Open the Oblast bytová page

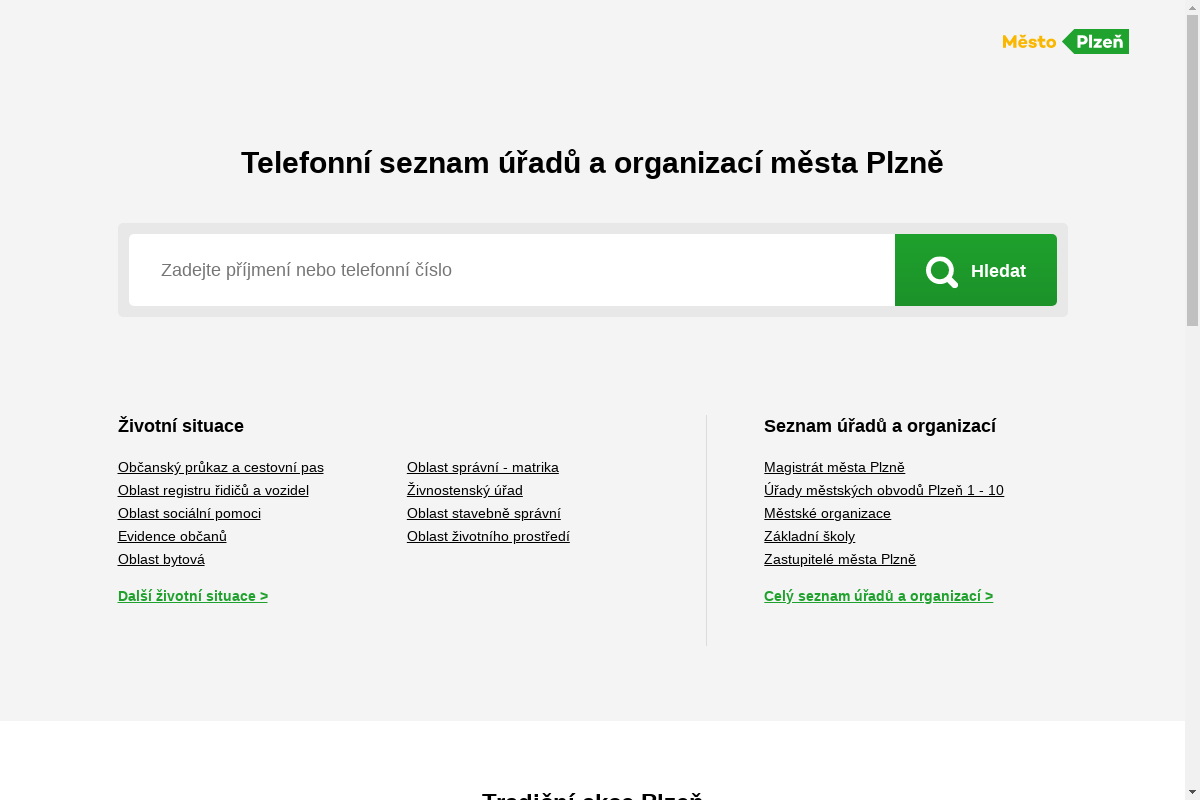click(161, 559)
